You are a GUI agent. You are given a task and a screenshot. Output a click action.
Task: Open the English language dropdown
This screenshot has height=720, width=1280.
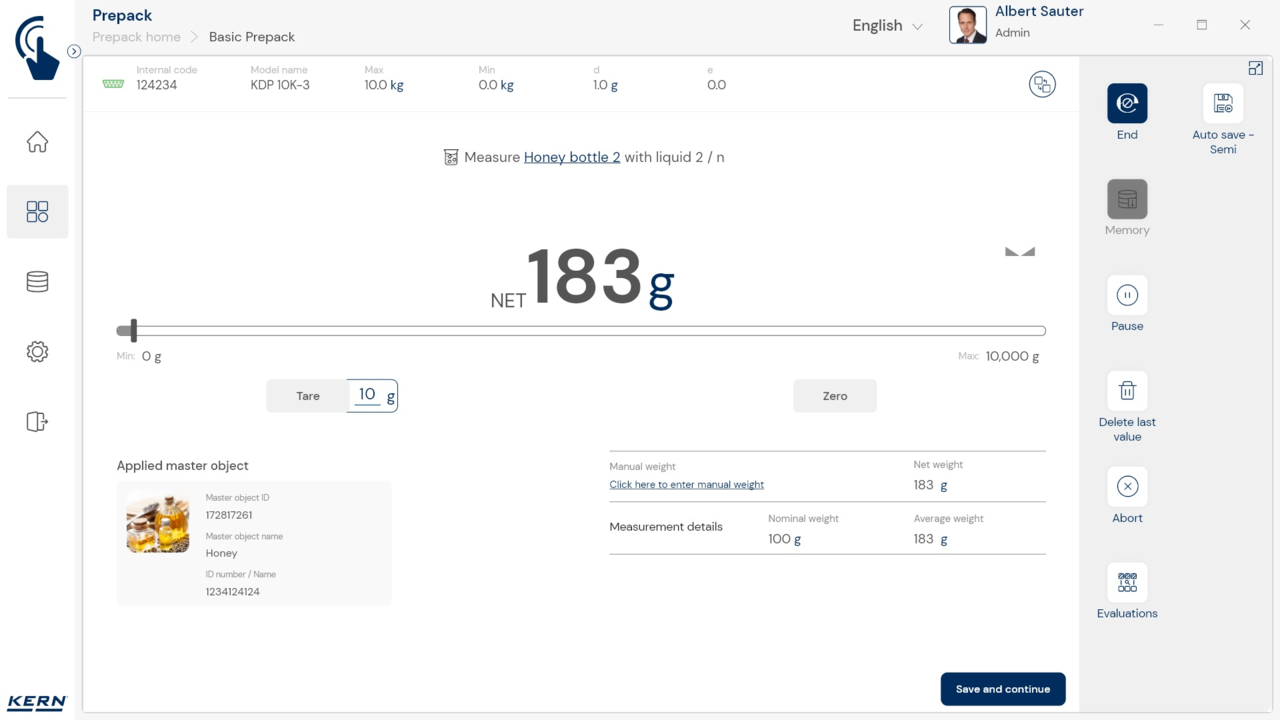coord(887,26)
